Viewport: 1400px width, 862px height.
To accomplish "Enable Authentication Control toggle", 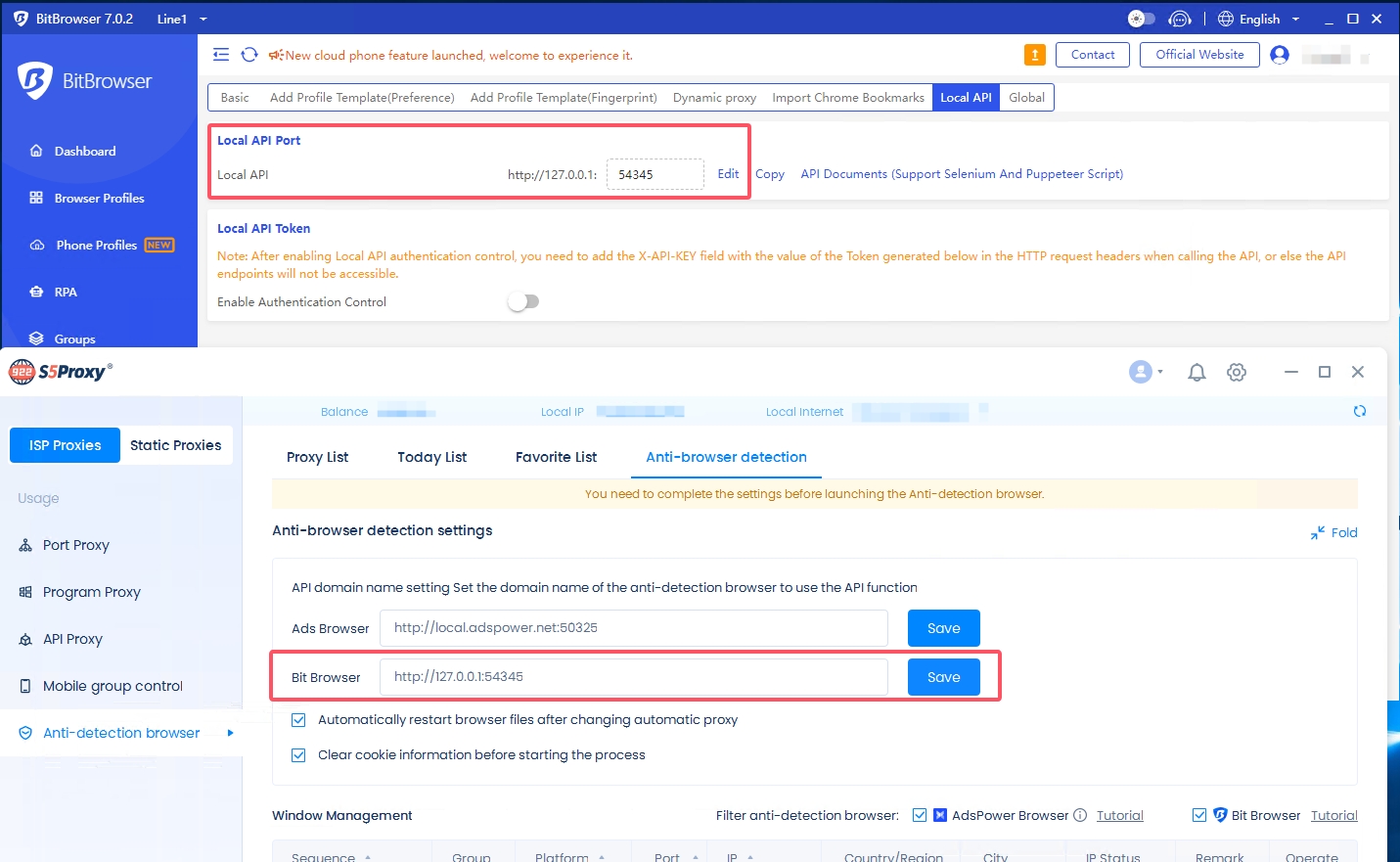I will [x=523, y=301].
